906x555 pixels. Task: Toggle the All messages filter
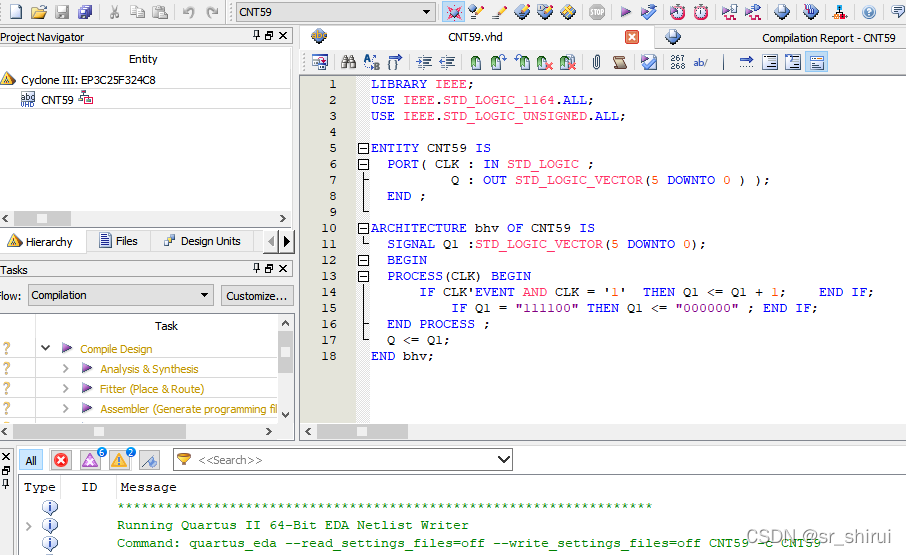[31, 460]
